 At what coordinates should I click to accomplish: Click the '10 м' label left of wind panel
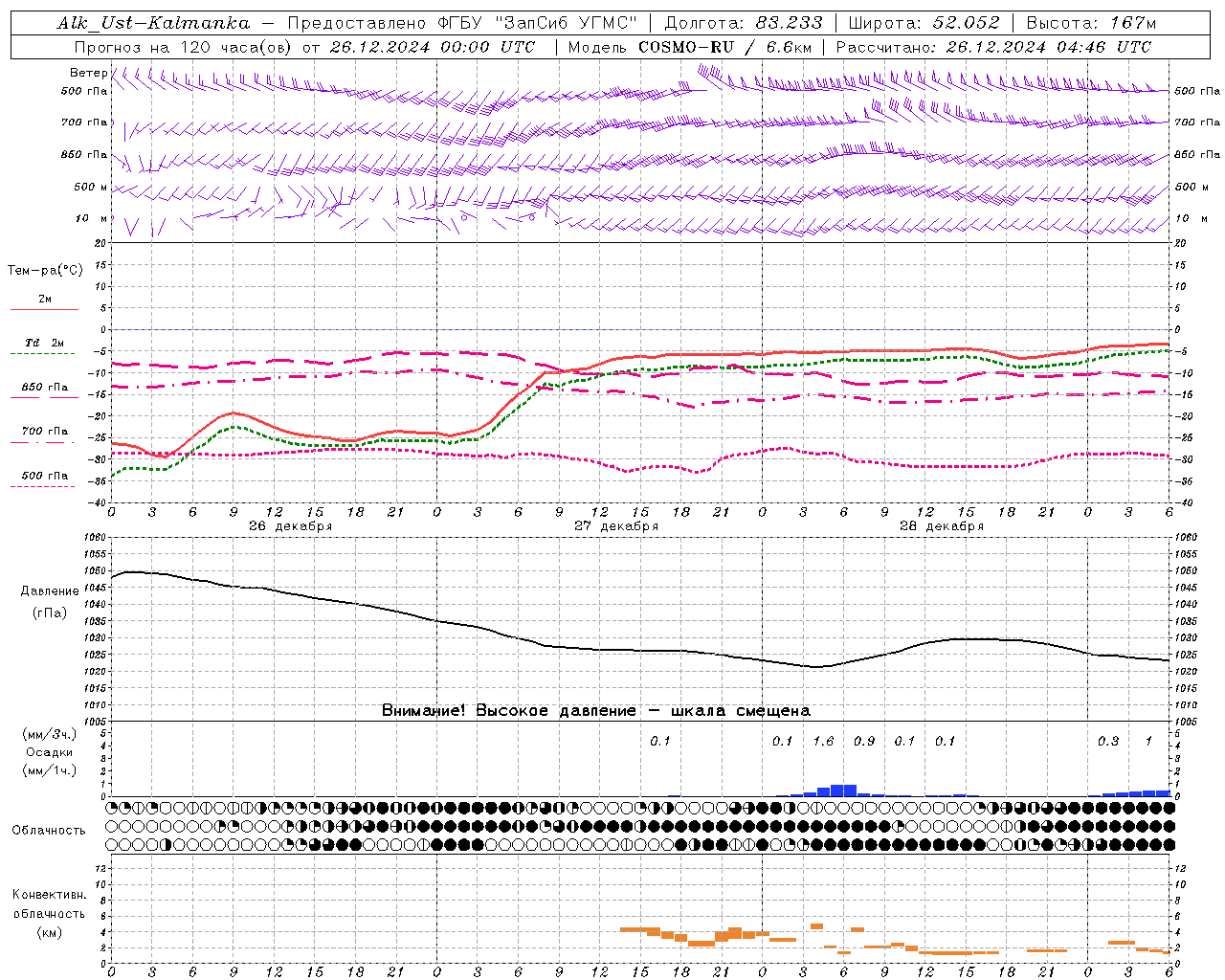click(92, 219)
